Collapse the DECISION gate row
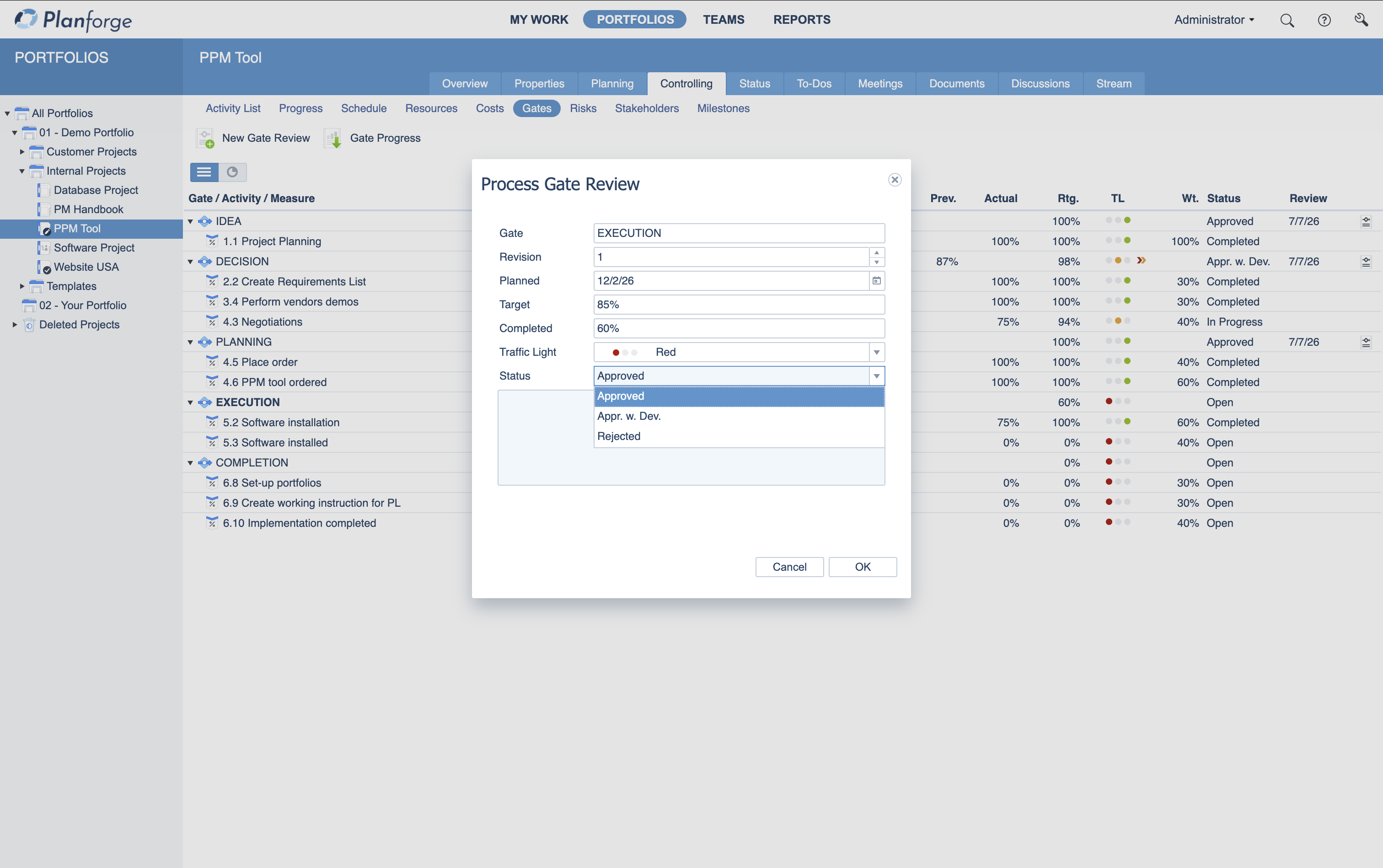 191,262
